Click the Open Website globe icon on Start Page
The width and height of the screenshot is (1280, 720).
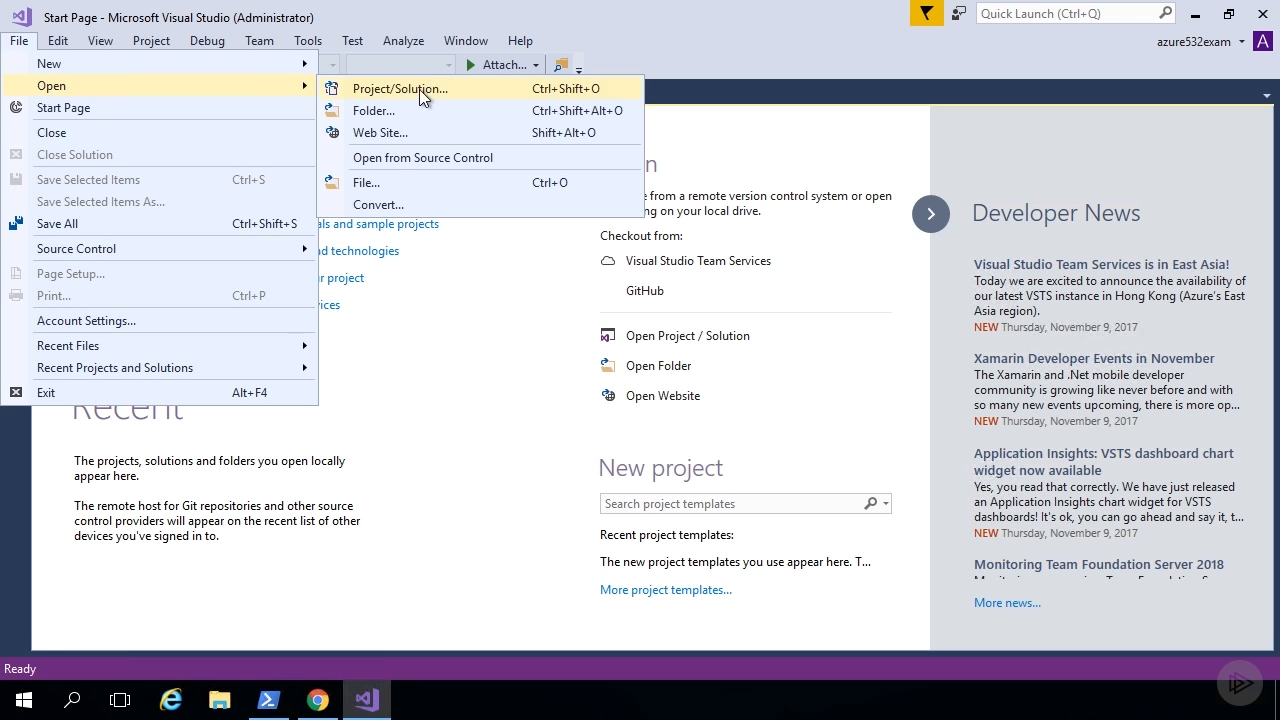608,396
